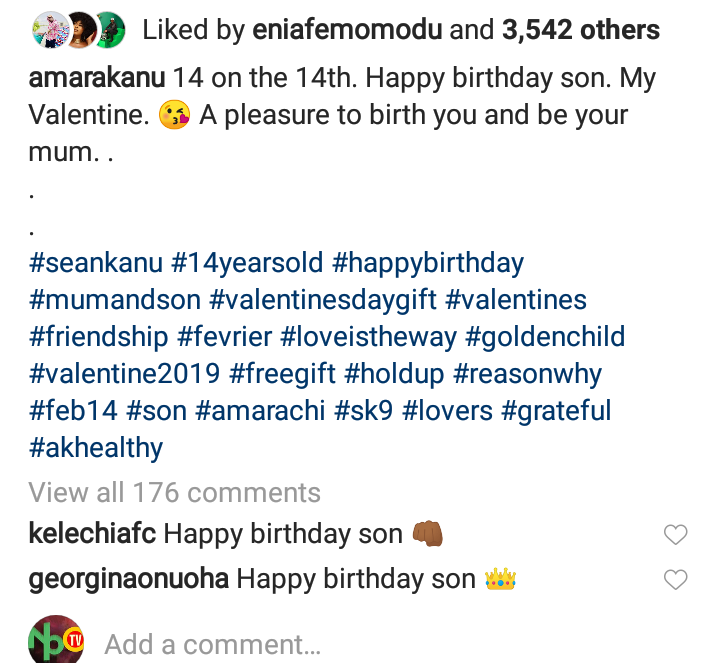Open the #seankanu hashtag

[x=96, y=263]
